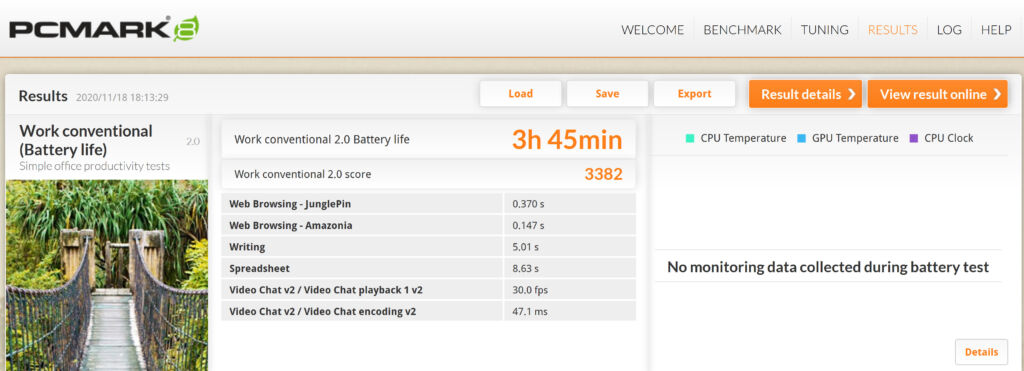The width and height of the screenshot is (1024, 371).
Task: Click the Save results button
Action: pos(607,93)
